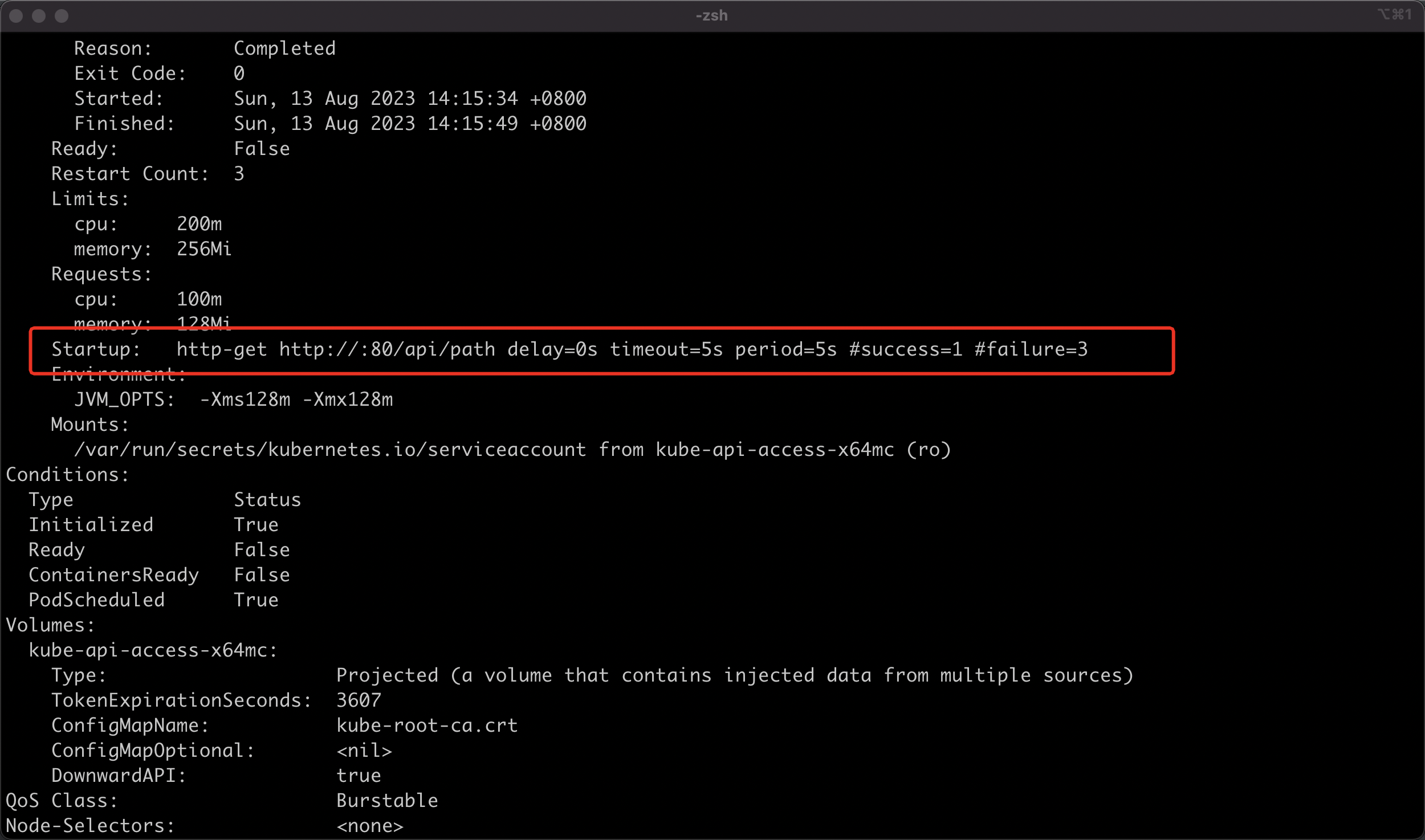
Task: Click the -Xms128m JVM option
Action: pyautogui.click(x=245, y=399)
